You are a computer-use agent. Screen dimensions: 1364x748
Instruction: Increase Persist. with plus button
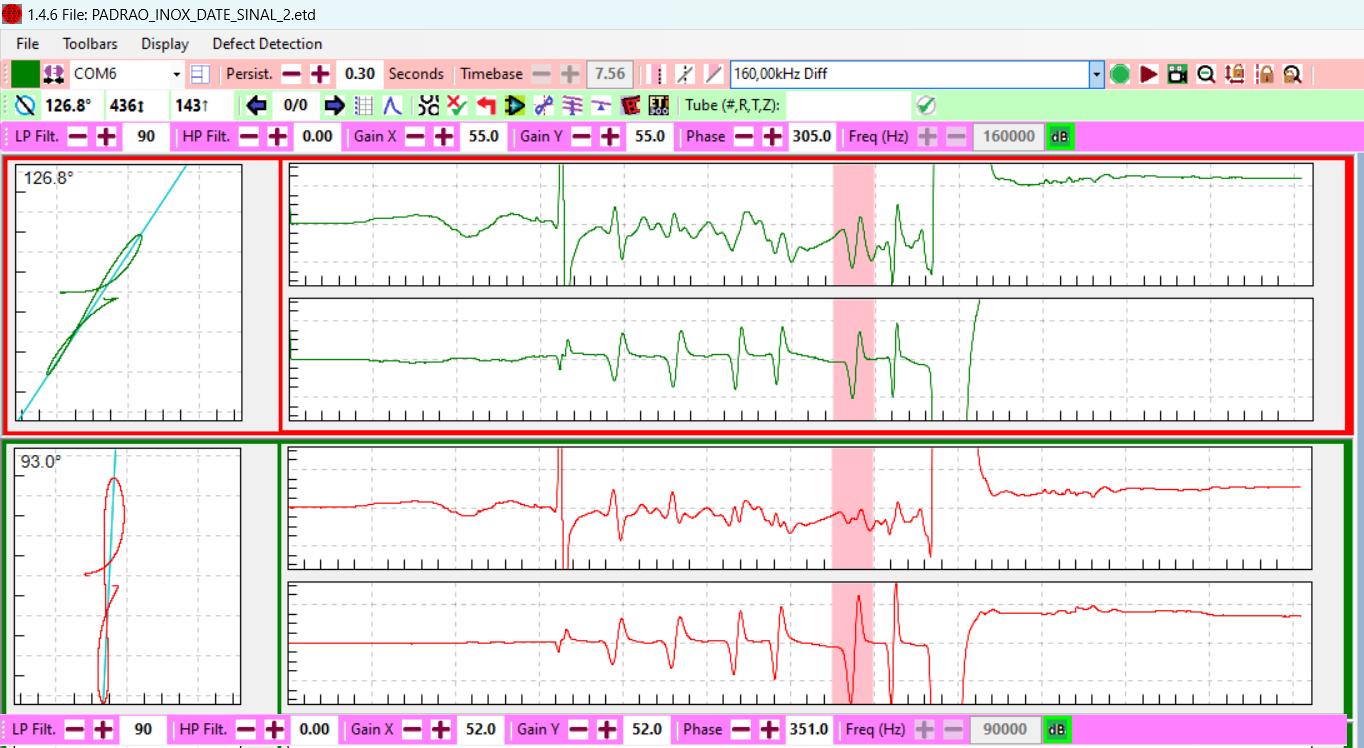(320, 74)
